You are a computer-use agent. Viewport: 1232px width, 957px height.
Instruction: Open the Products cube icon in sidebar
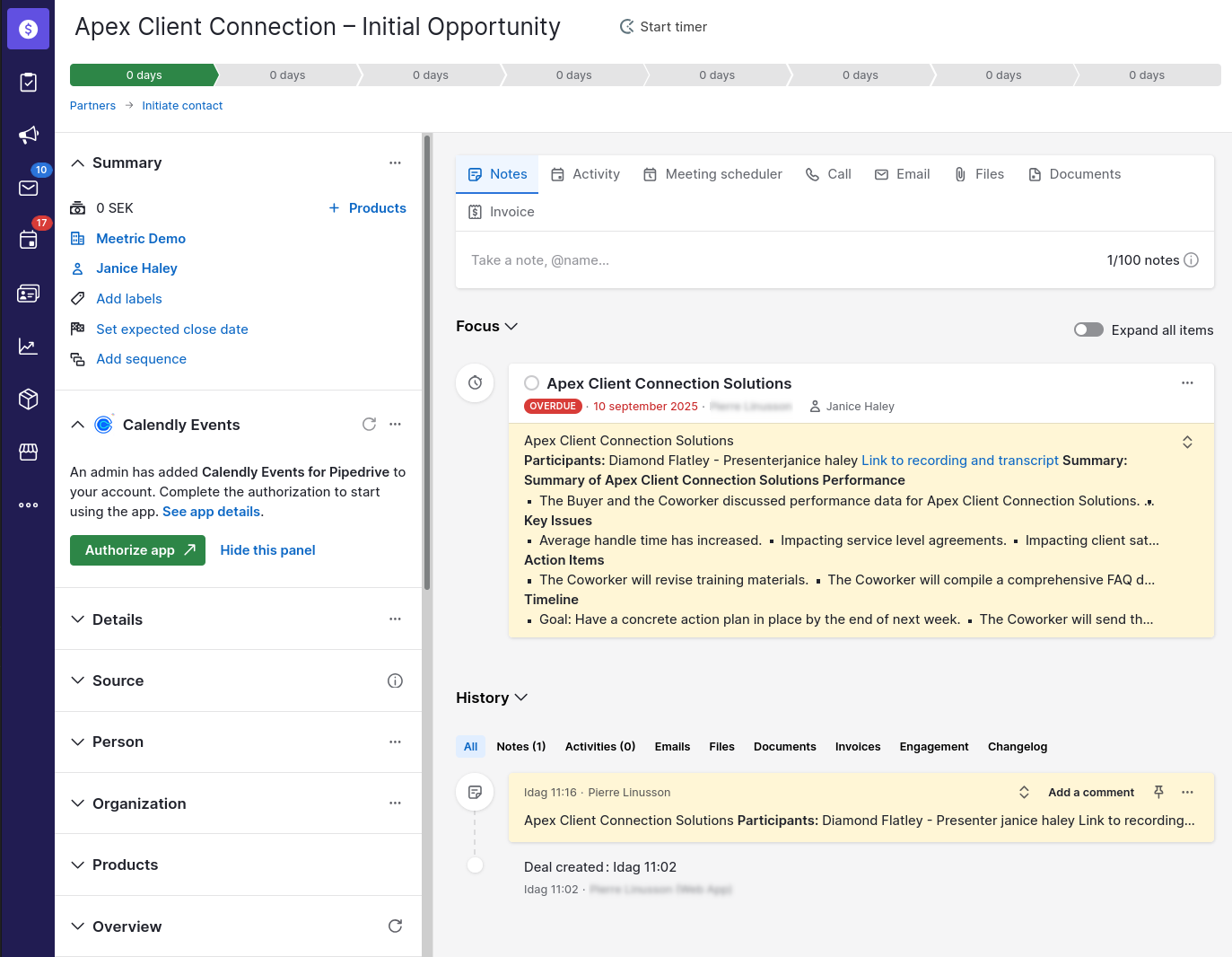pyautogui.click(x=28, y=399)
